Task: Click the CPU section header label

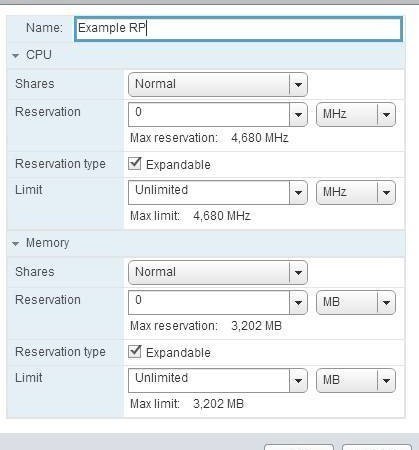Action: 39,55
